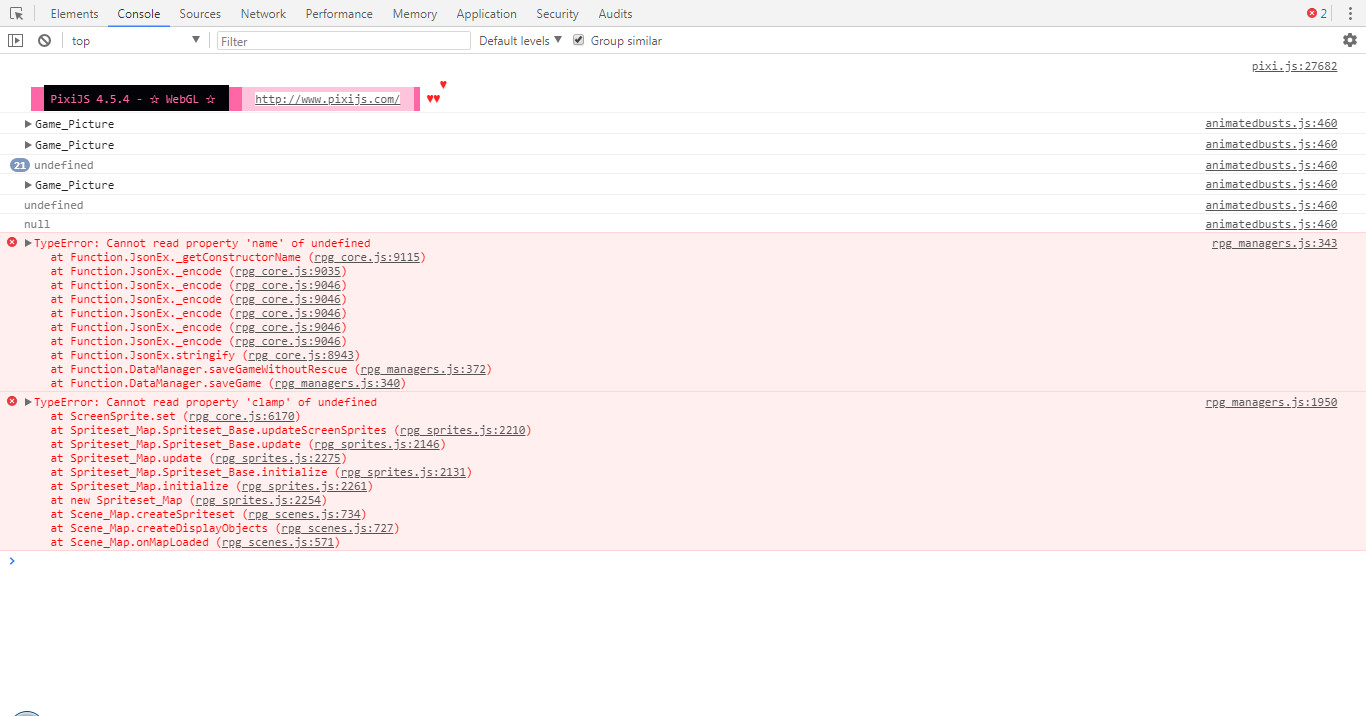Open the Default levels dropdown
Viewport: 1366px width, 716px height.
click(x=520, y=41)
